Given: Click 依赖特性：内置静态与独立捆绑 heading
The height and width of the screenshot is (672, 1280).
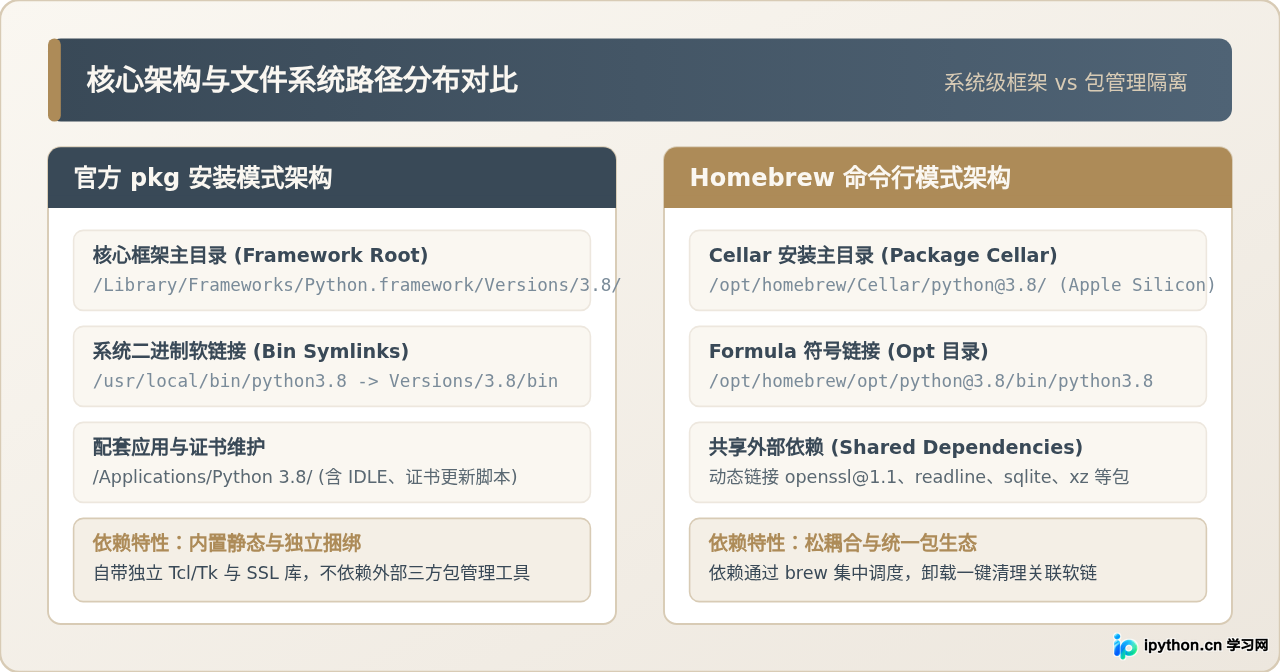Looking at the screenshot, I should coord(226,543).
